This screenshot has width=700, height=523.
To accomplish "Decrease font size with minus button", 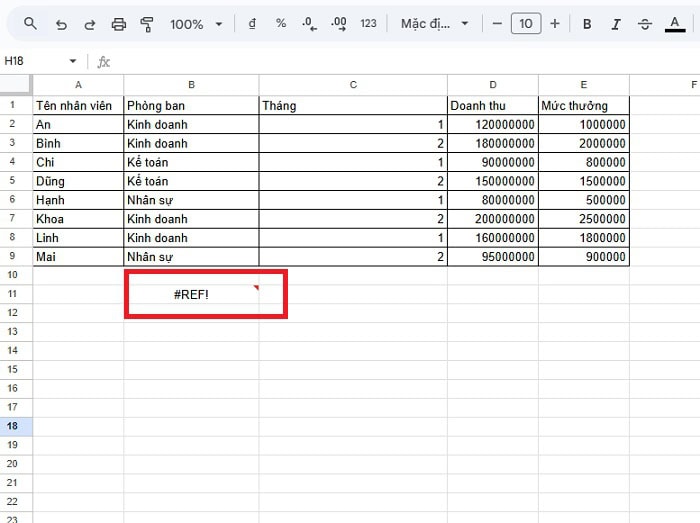I will (497, 24).
